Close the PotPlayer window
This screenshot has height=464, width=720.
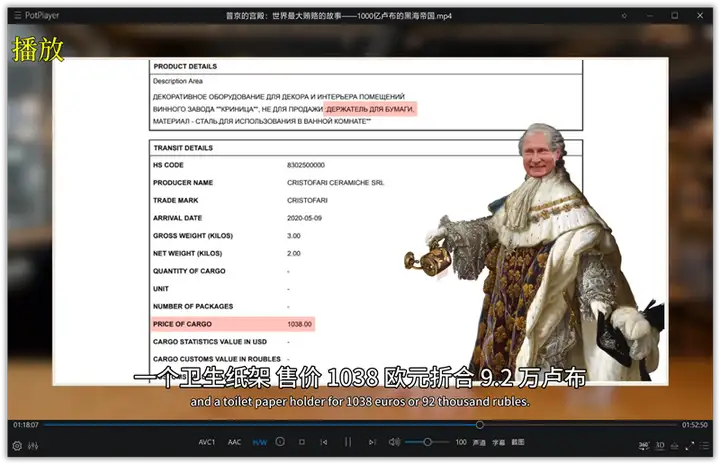[700, 16]
